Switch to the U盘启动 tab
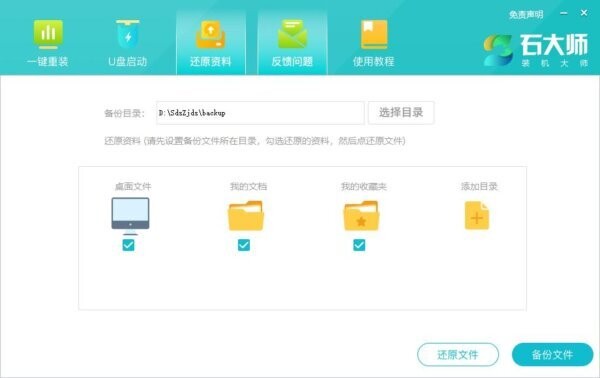600x378 pixels. click(128, 43)
